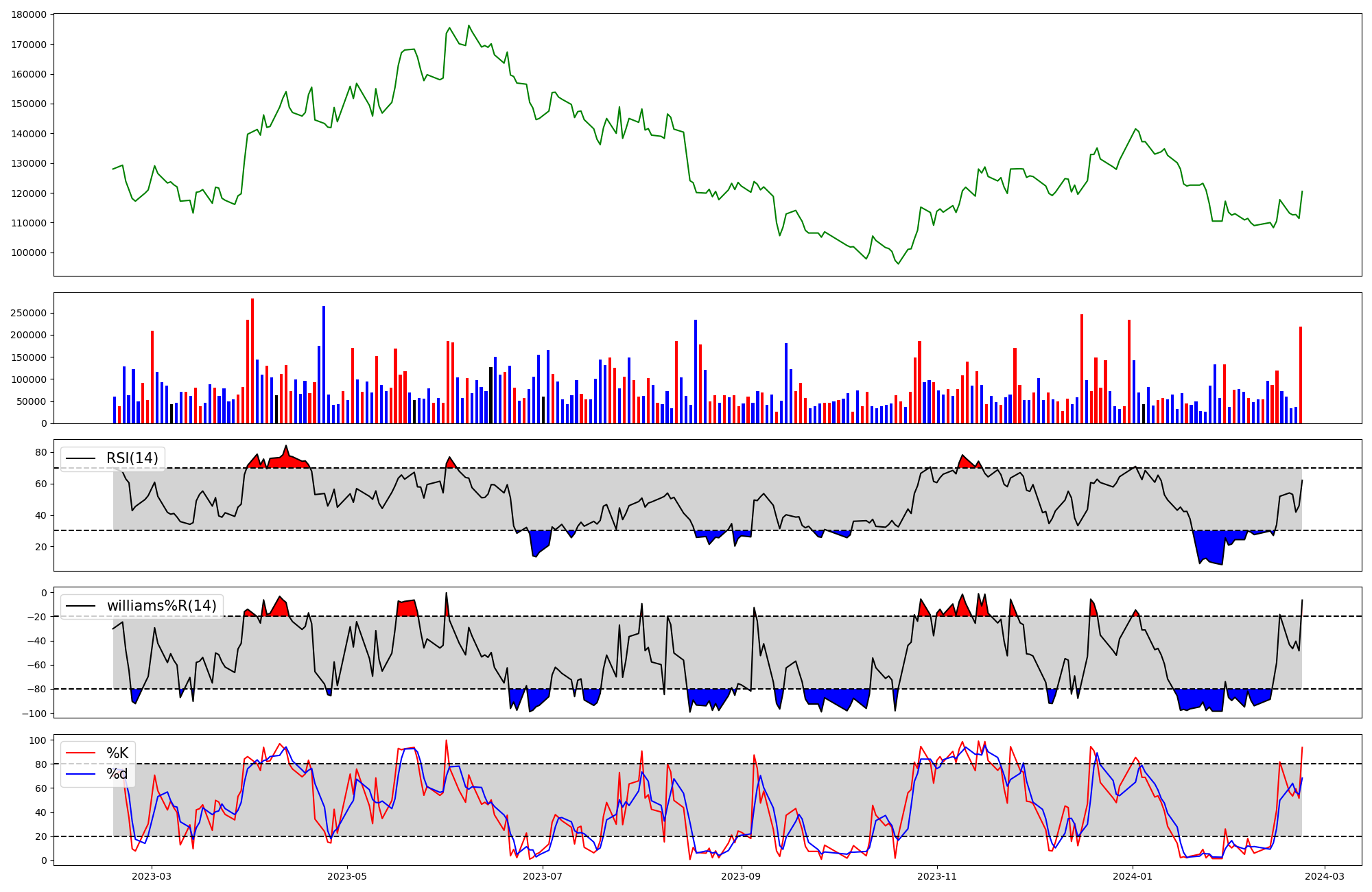Viewport: 1372px width, 892px height.
Task: Click the 100000 price axis tick label
Action: [x=29, y=253]
